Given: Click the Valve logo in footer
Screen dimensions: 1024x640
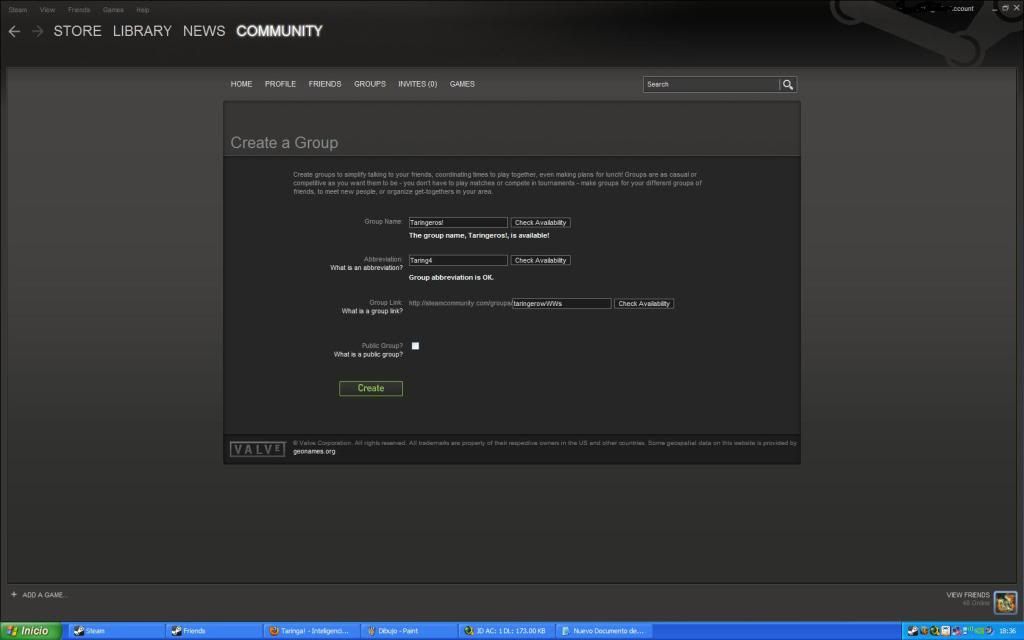Looking at the screenshot, I should tap(257, 449).
